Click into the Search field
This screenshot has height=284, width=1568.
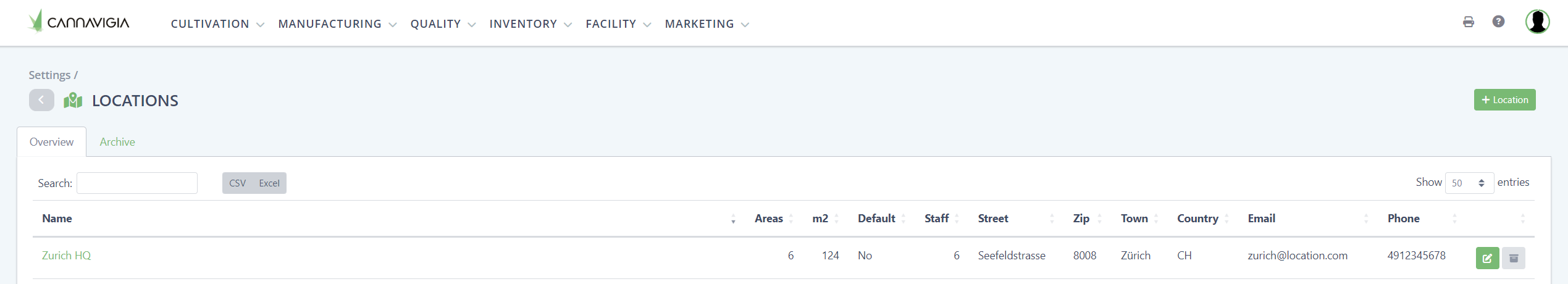tap(137, 183)
